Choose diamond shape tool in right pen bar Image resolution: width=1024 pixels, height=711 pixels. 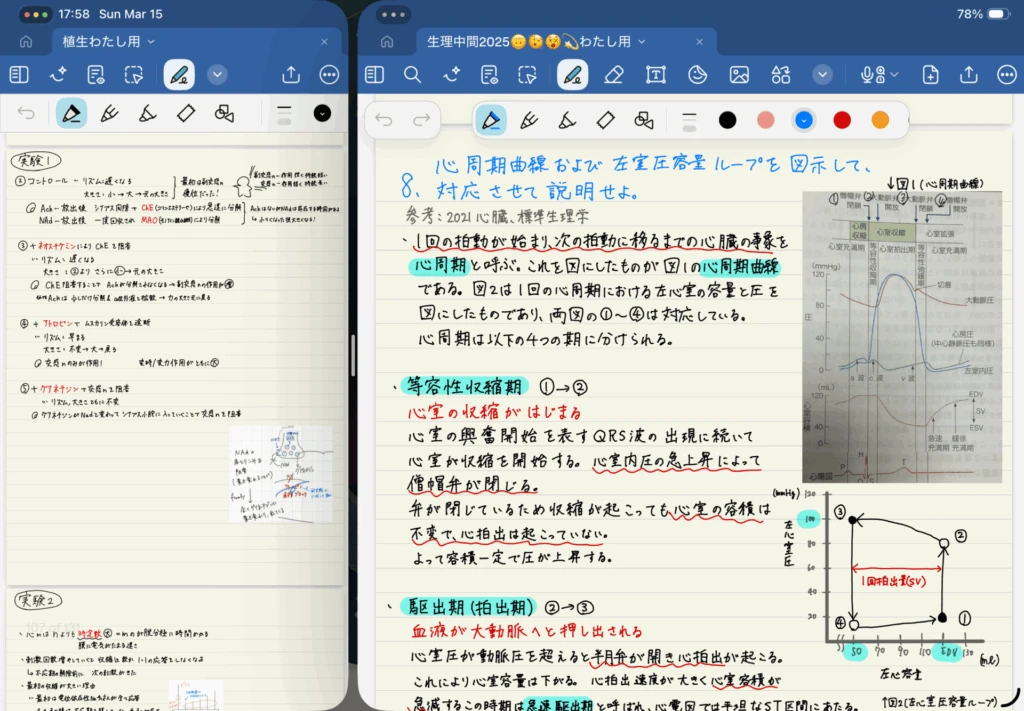click(x=605, y=120)
